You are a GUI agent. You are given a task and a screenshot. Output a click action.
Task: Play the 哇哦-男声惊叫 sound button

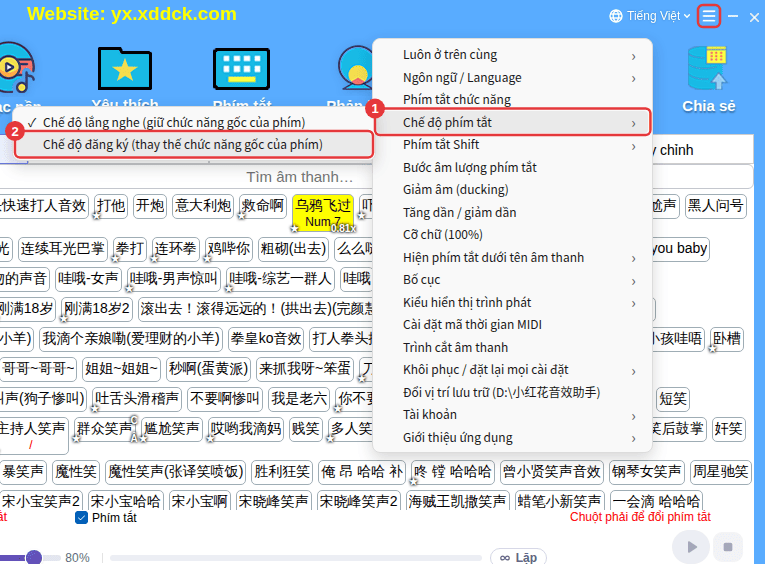[173, 279]
